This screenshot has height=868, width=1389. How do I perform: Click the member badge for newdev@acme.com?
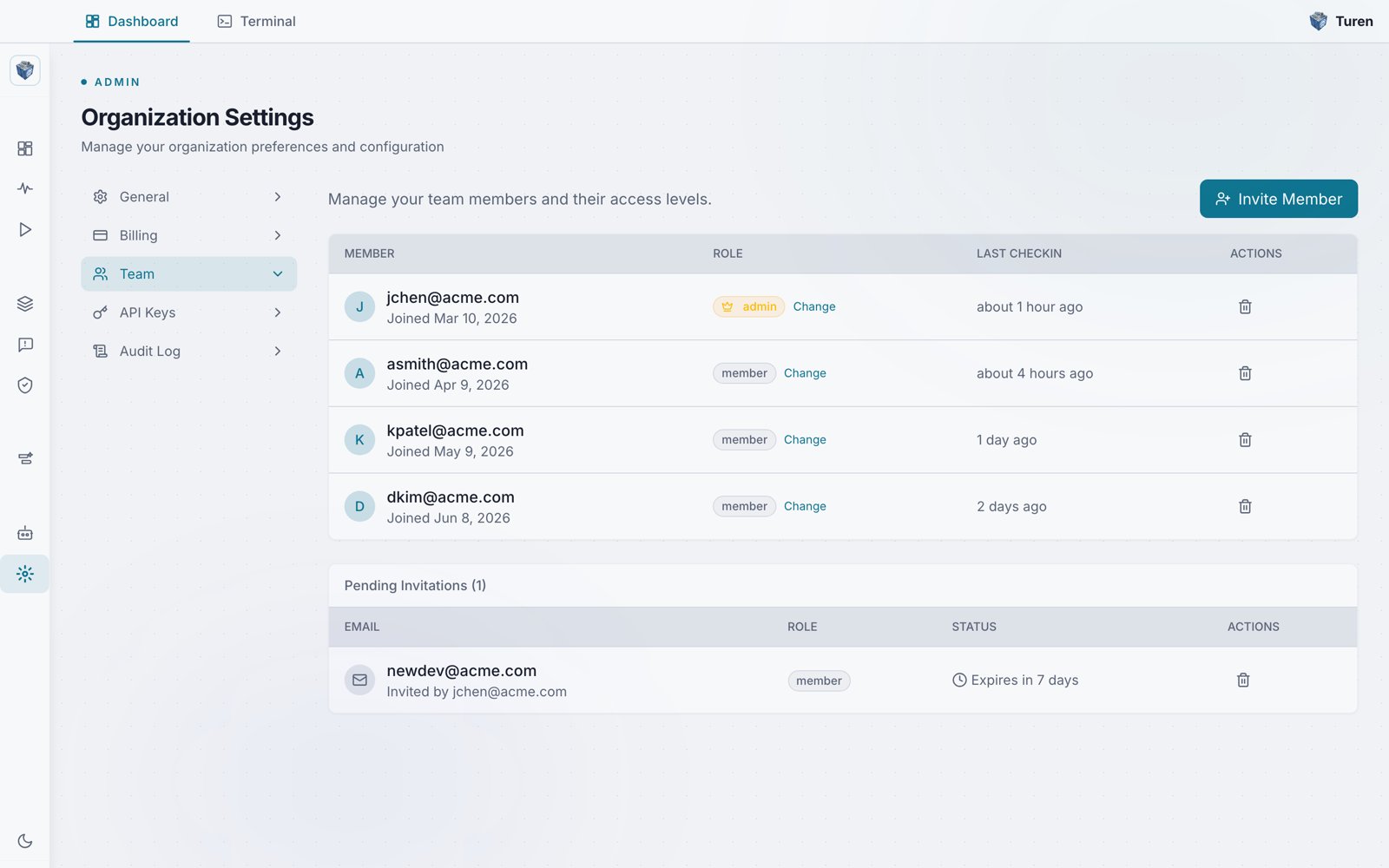coord(819,681)
